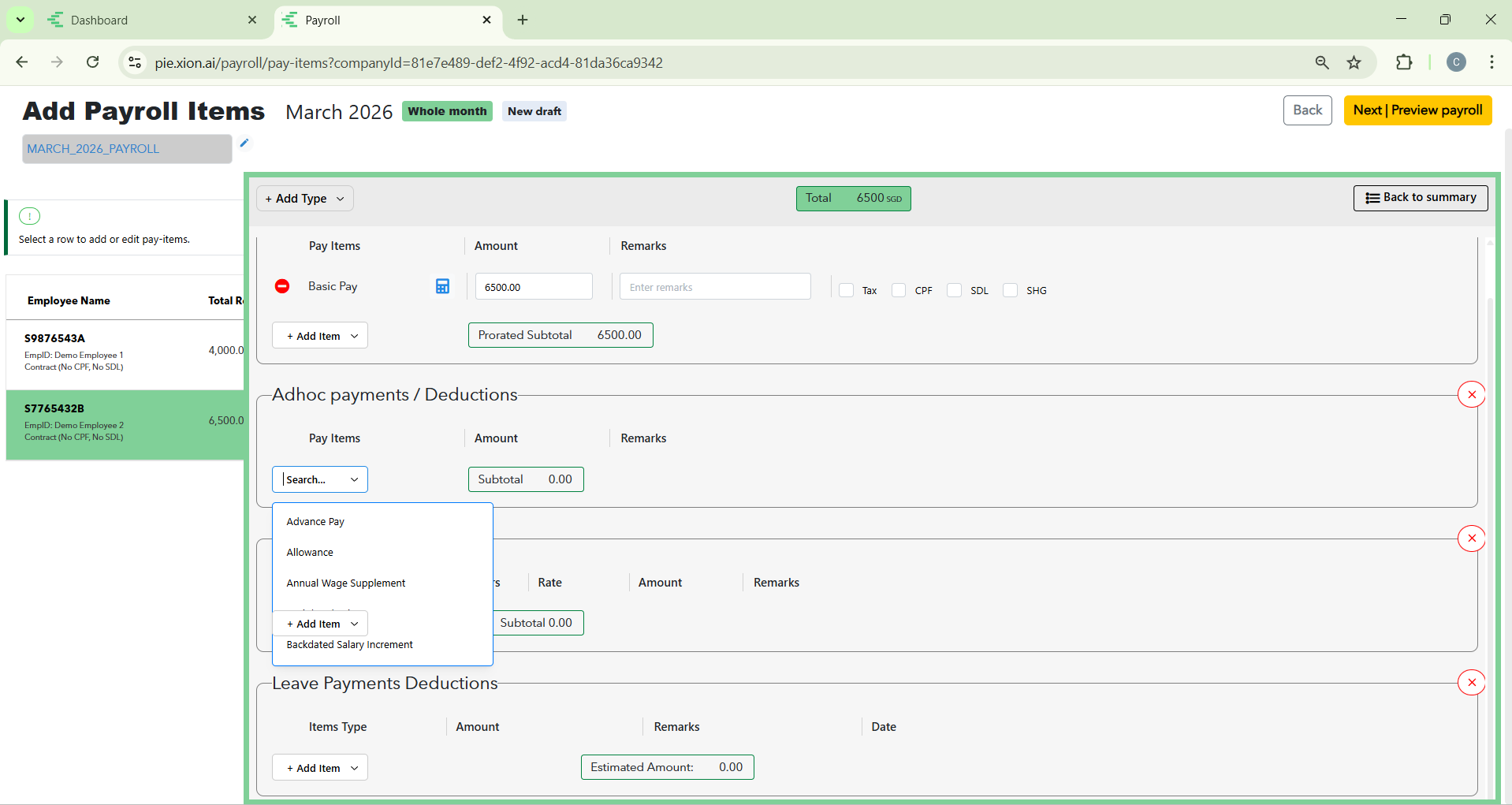Reload the Payroll page

(93, 62)
